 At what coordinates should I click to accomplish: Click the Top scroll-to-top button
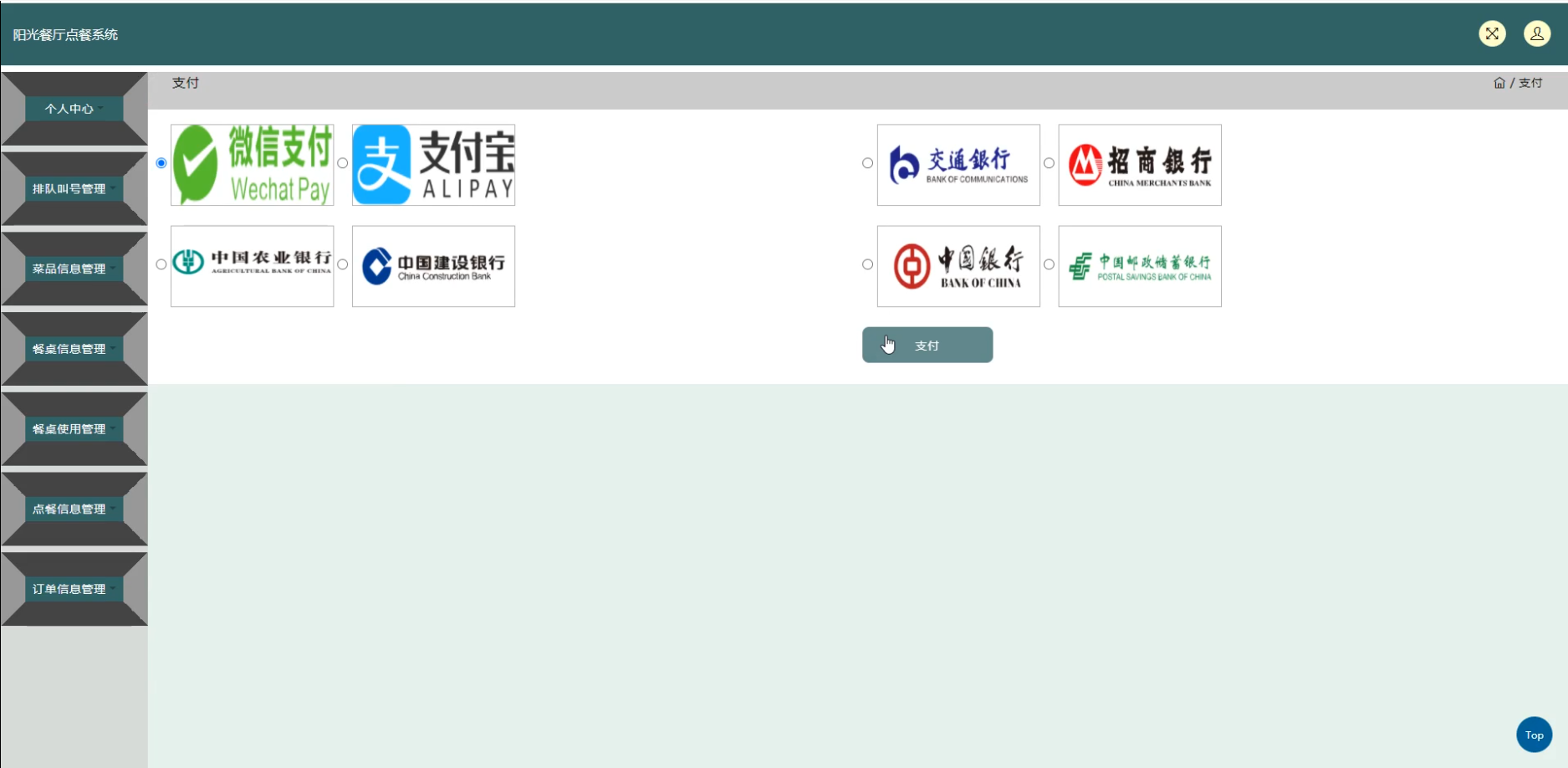click(1534, 735)
